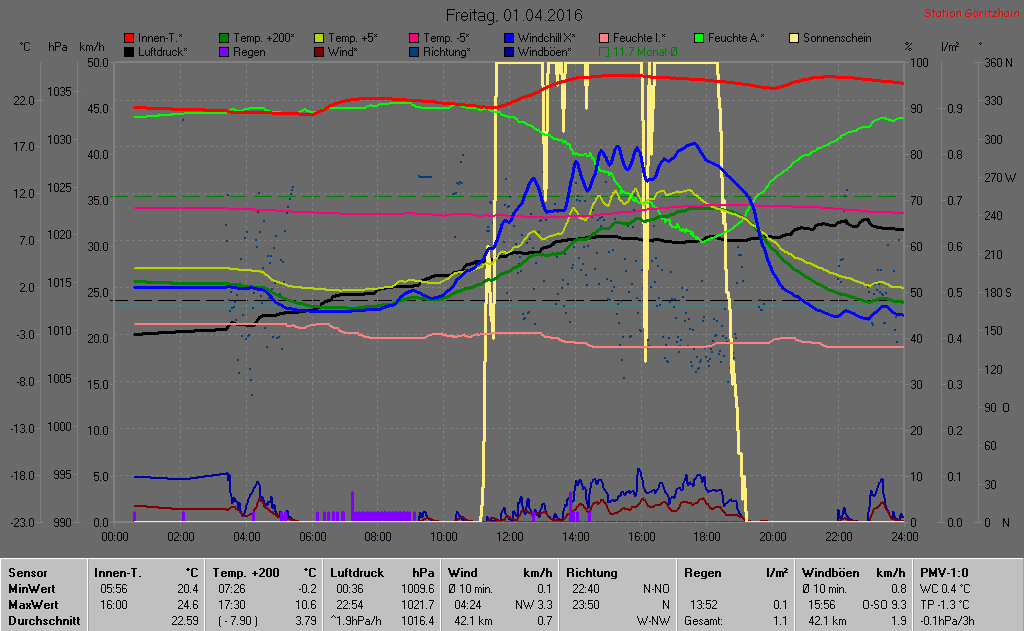The width and height of the screenshot is (1024, 631).
Task: Click the black Luftdruck legend square
Action: (129, 52)
